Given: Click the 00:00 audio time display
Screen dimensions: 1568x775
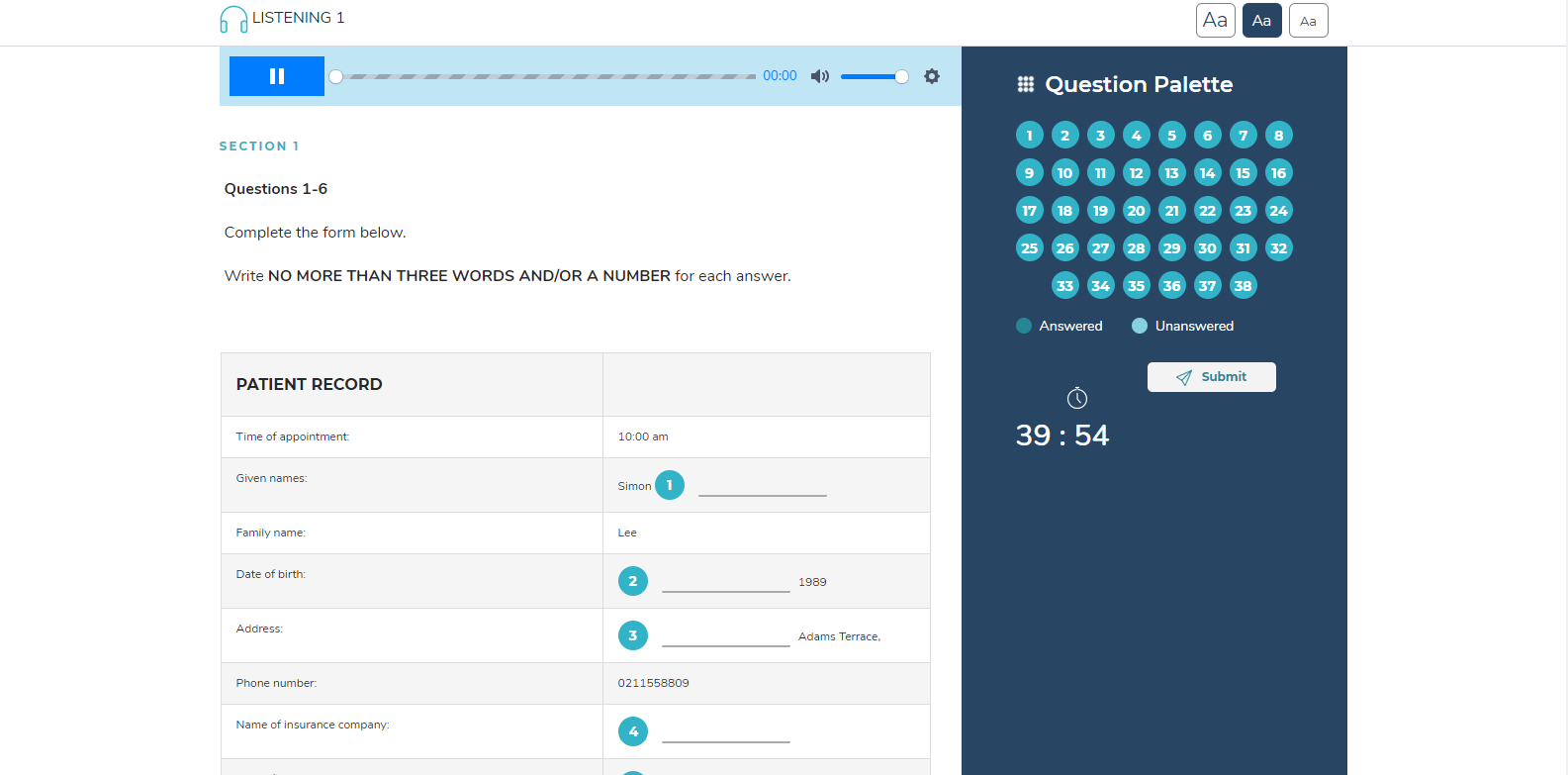Looking at the screenshot, I should (x=780, y=76).
